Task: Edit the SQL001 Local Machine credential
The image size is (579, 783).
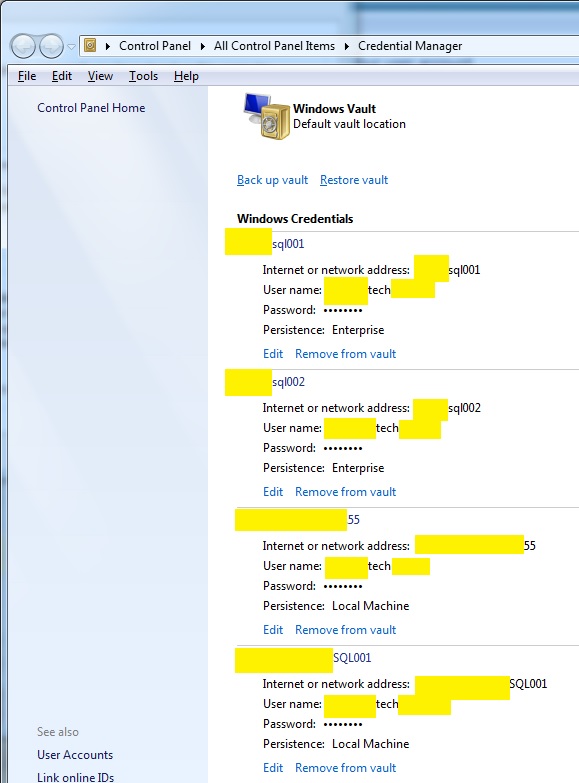Action: coord(273,768)
